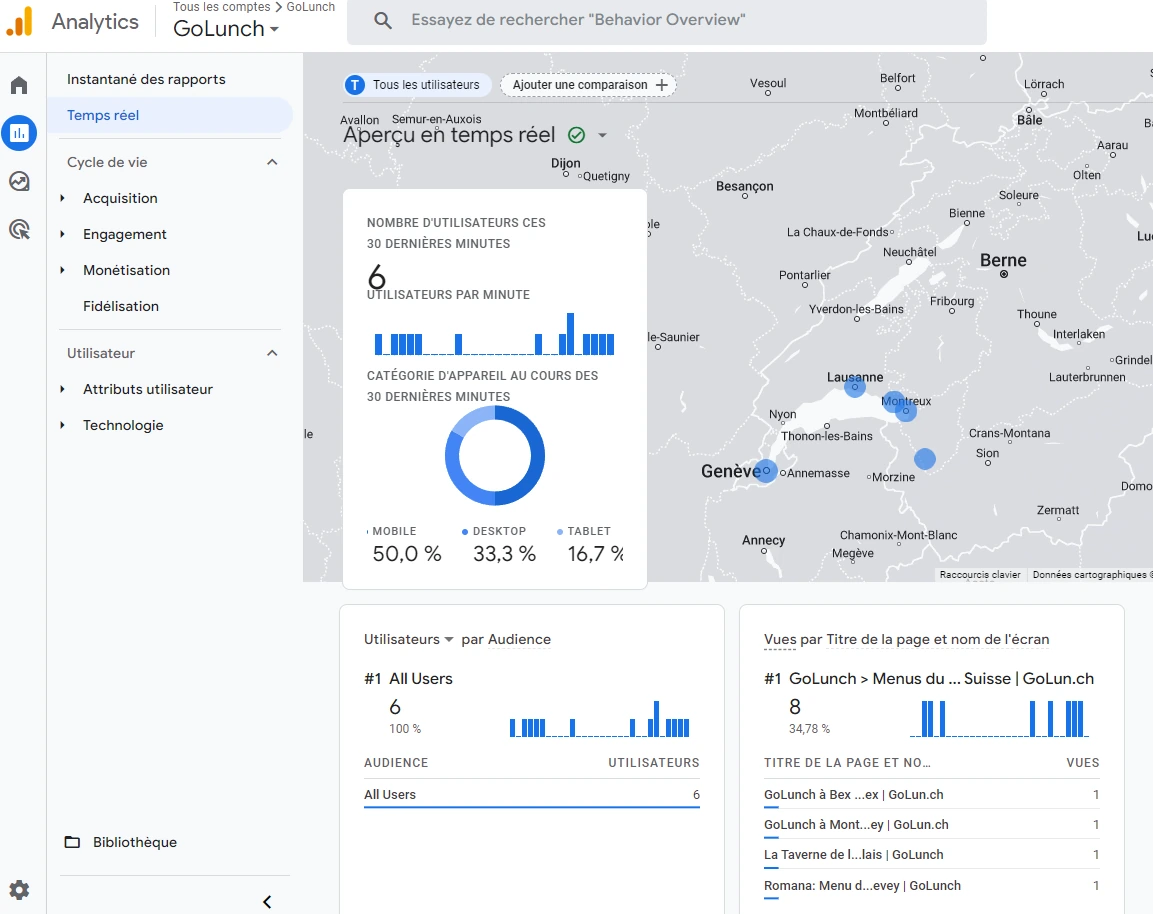Screen dimensions: 1153x914
Task: Click the AUDIENCE column header
Action: coord(396,763)
